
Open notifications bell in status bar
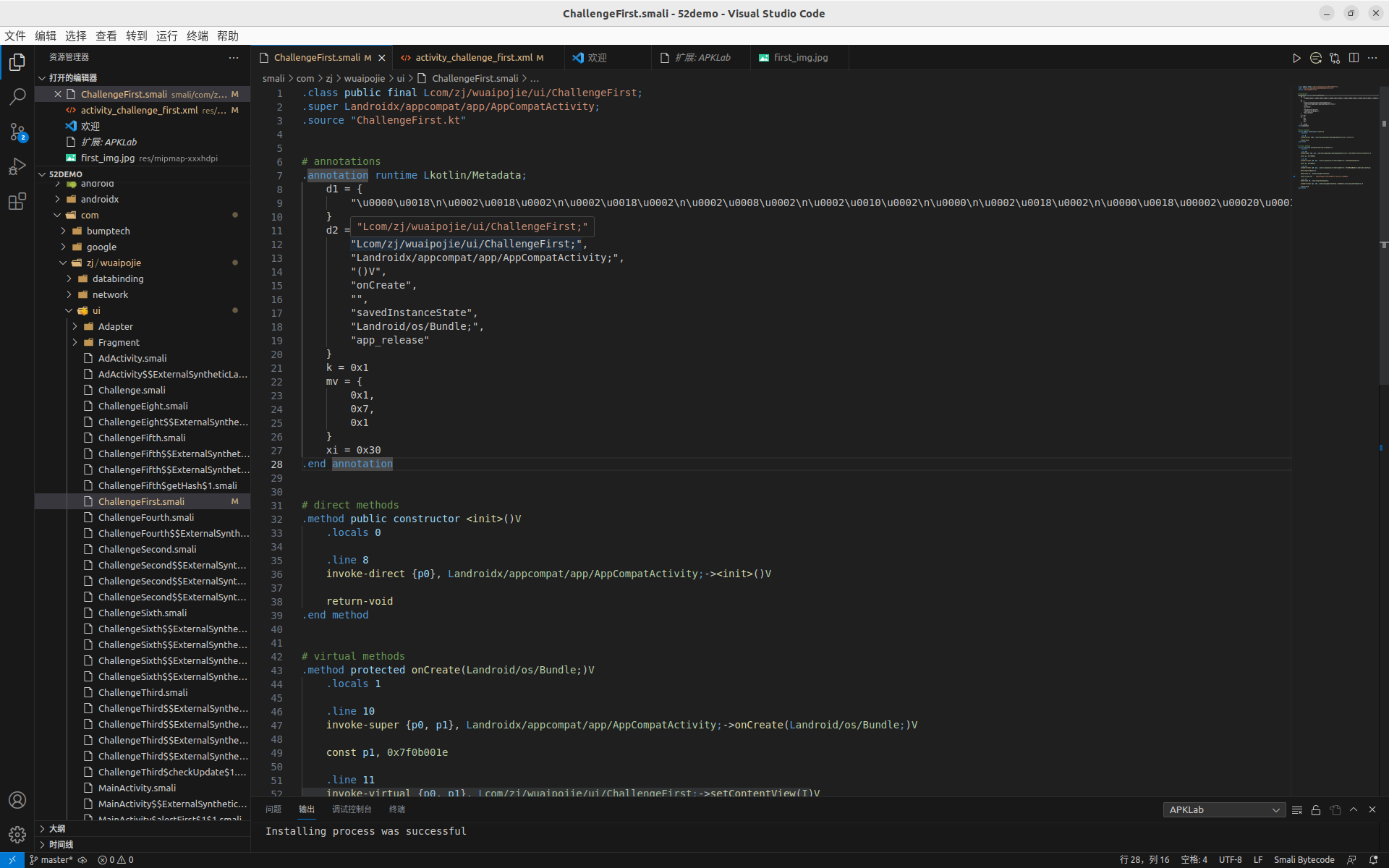tap(1373, 860)
